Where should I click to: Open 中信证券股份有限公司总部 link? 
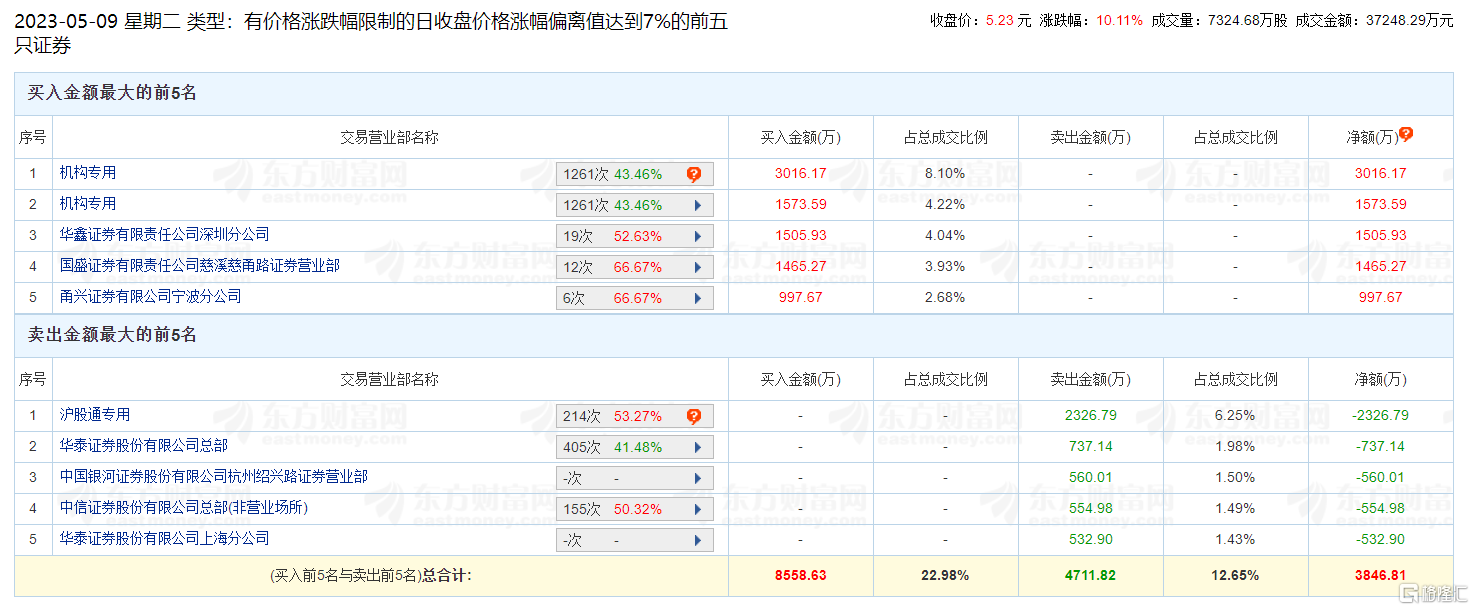(184, 508)
